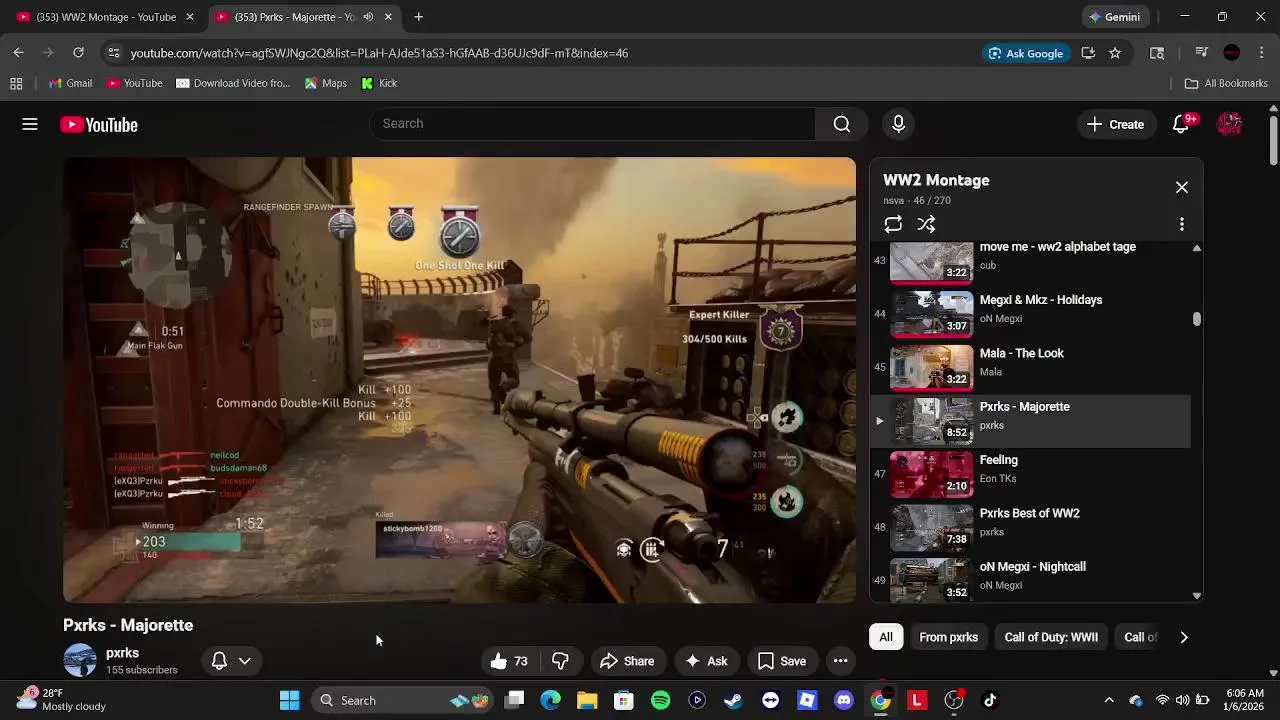This screenshot has width=1280, height=720.
Task: Play 'oN Megxi - Nightcall' in playlist
Action: 1031,579
